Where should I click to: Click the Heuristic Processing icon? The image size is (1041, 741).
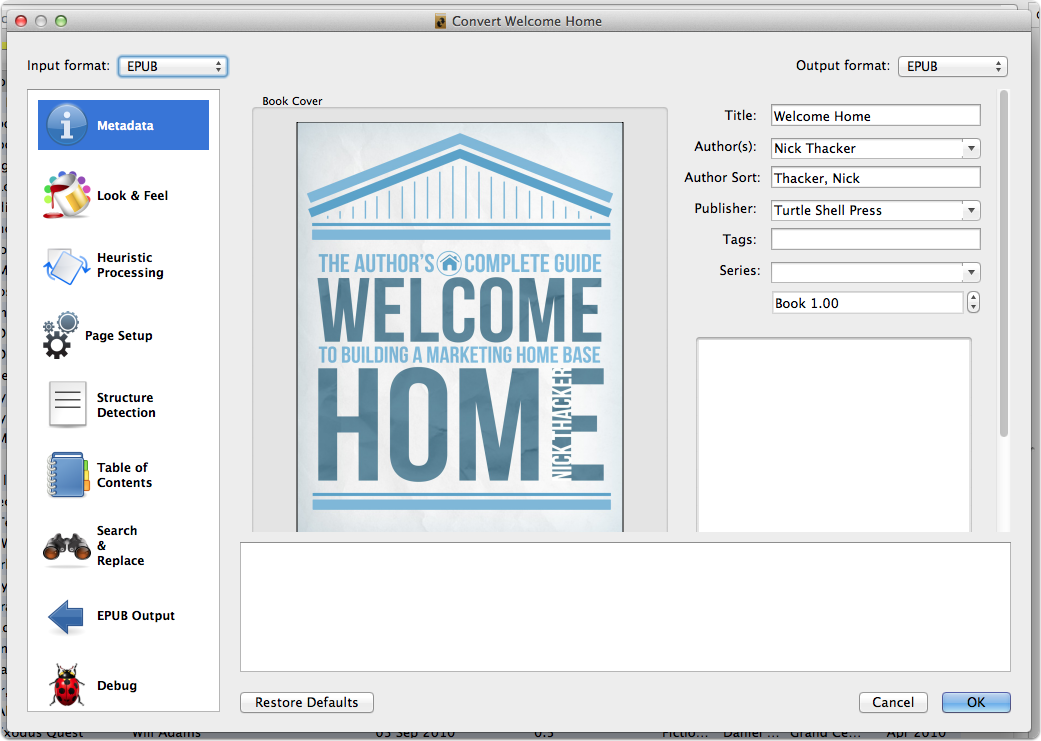click(x=67, y=266)
